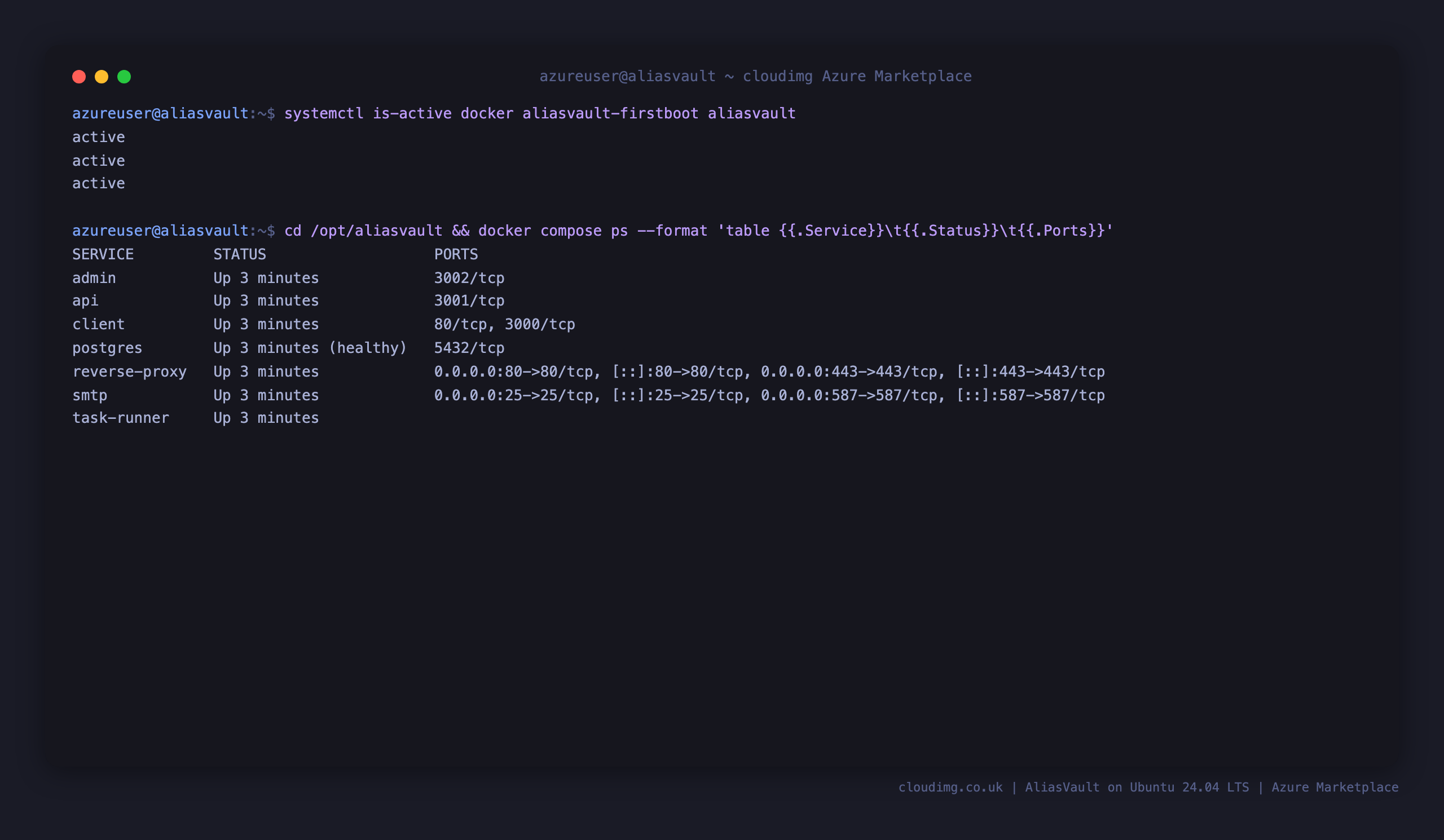The image size is (1444, 840).
Task: Click 'Up 3 minutes (healthy)' postgres status
Action: click(x=310, y=348)
